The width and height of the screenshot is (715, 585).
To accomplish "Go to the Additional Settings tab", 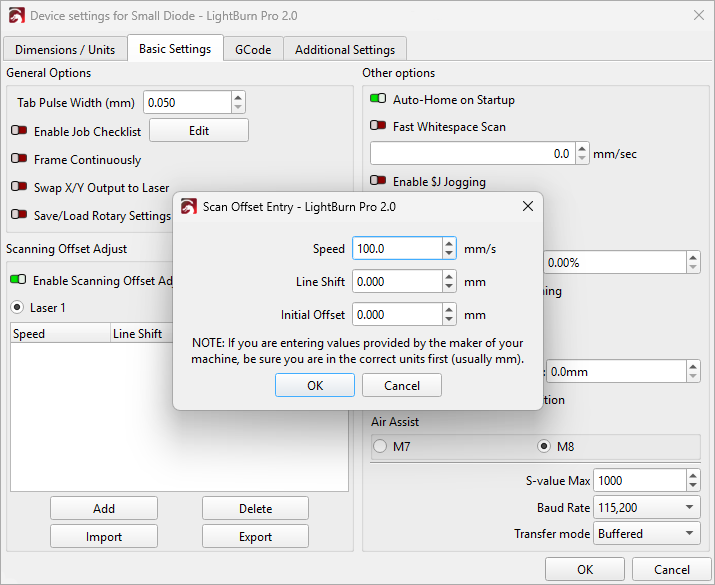I will click(344, 49).
